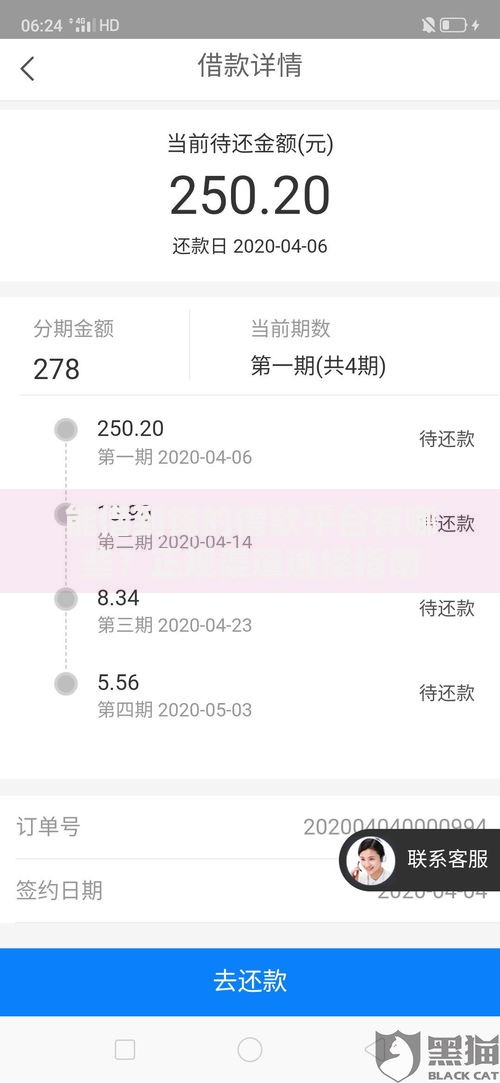Tap the muted notification bell icon

coord(428,26)
